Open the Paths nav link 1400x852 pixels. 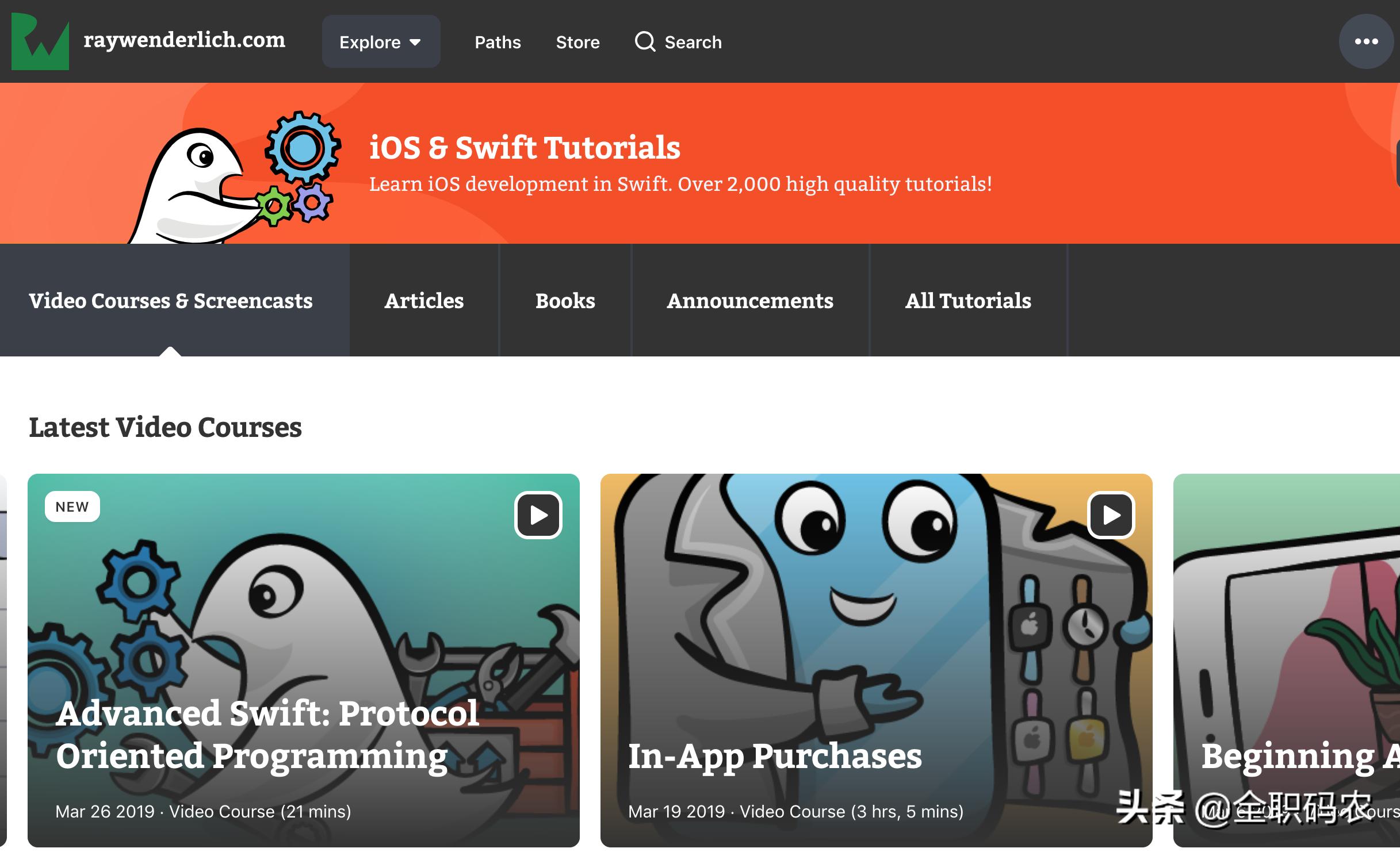(x=498, y=42)
